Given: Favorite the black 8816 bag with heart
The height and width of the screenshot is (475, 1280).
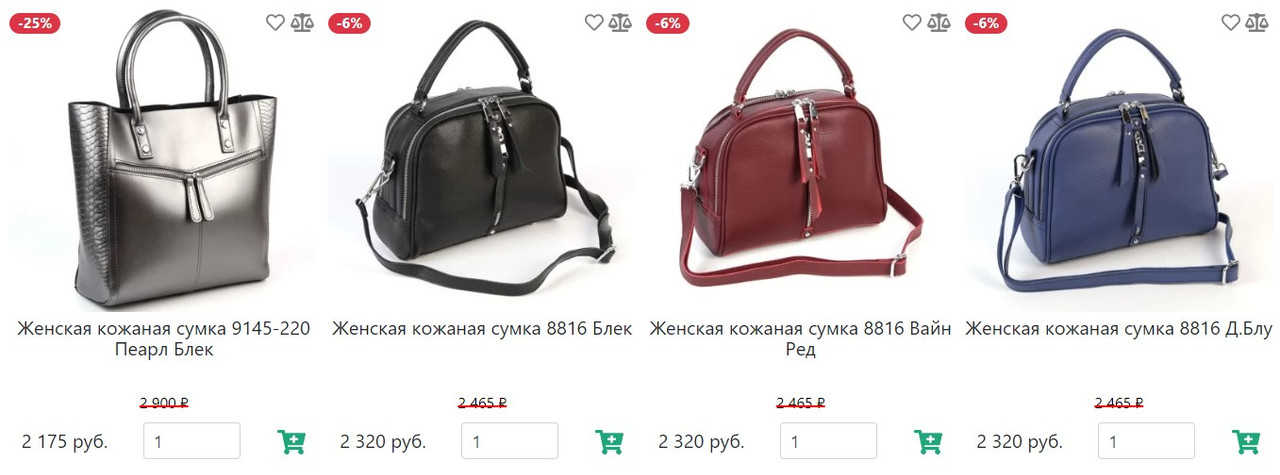Looking at the screenshot, I should 594,22.
